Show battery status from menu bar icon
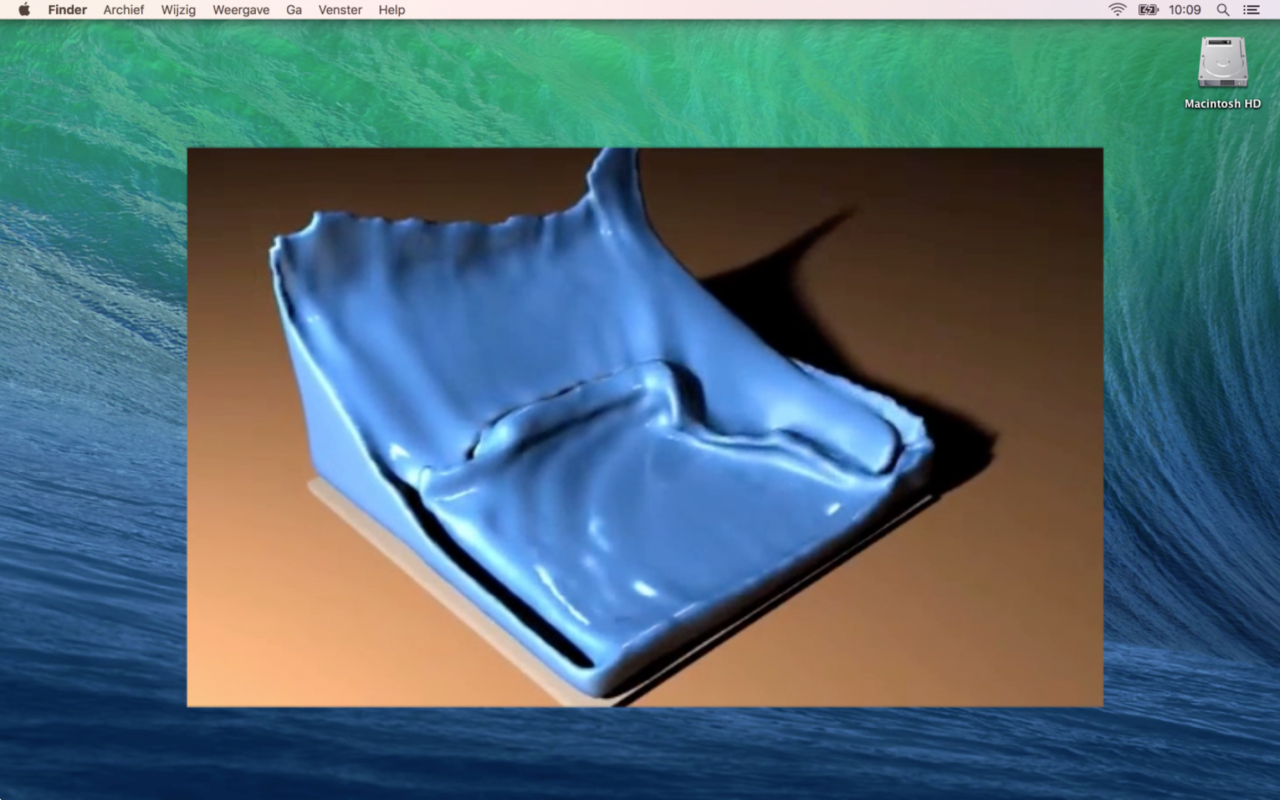The image size is (1280, 800). click(1148, 10)
